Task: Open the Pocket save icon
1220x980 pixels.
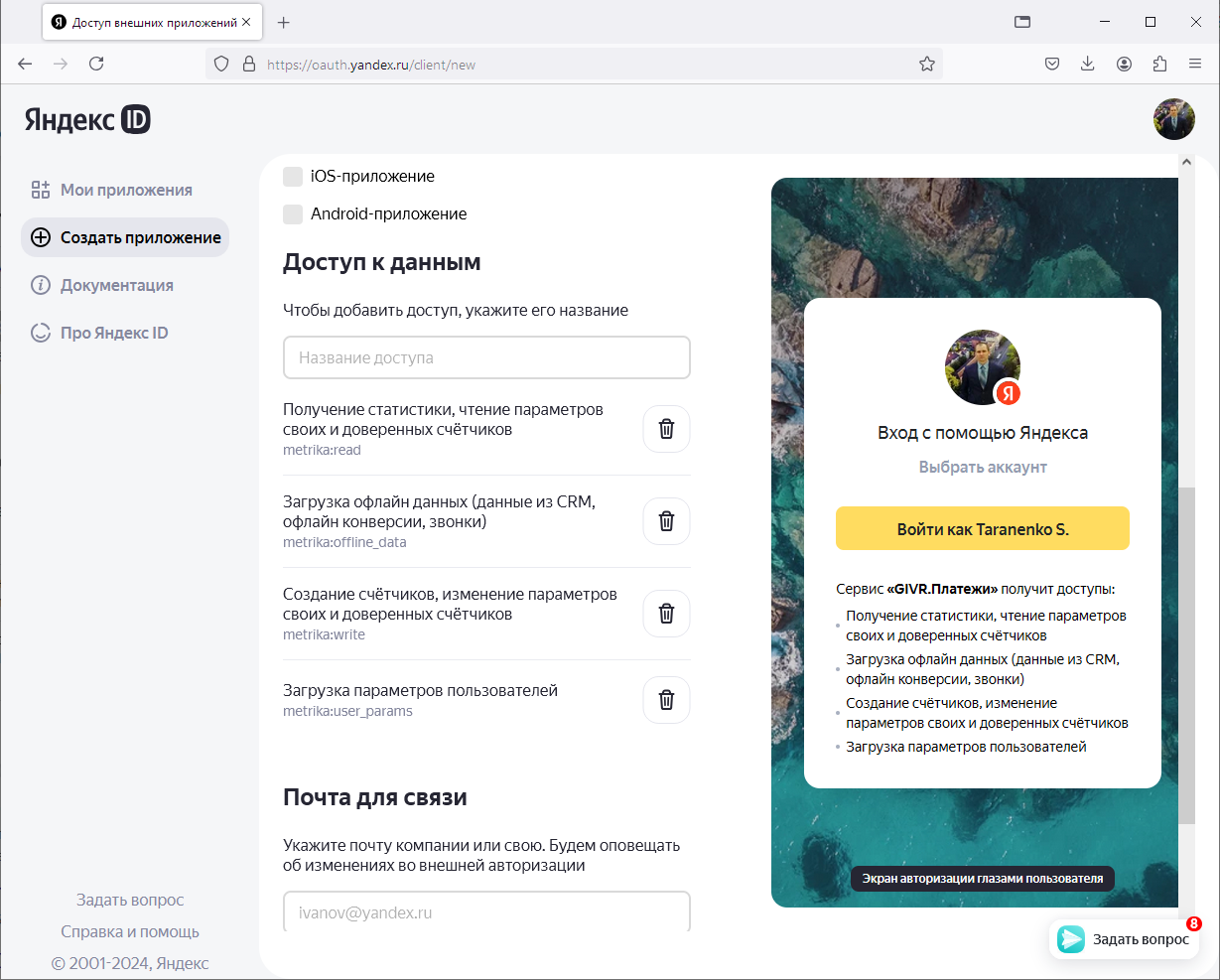Action: (x=1052, y=64)
